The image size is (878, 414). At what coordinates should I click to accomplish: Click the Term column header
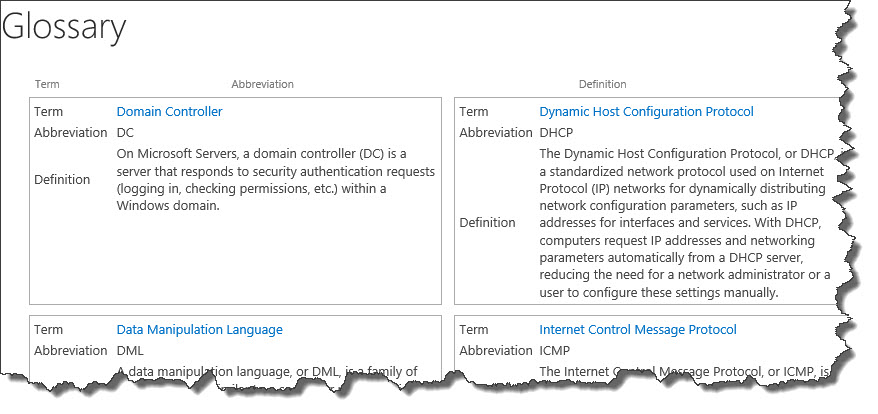47,84
